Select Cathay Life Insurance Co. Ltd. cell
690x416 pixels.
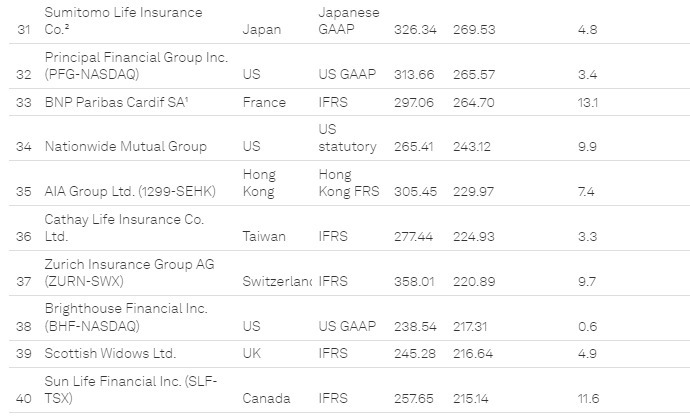(124, 227)
